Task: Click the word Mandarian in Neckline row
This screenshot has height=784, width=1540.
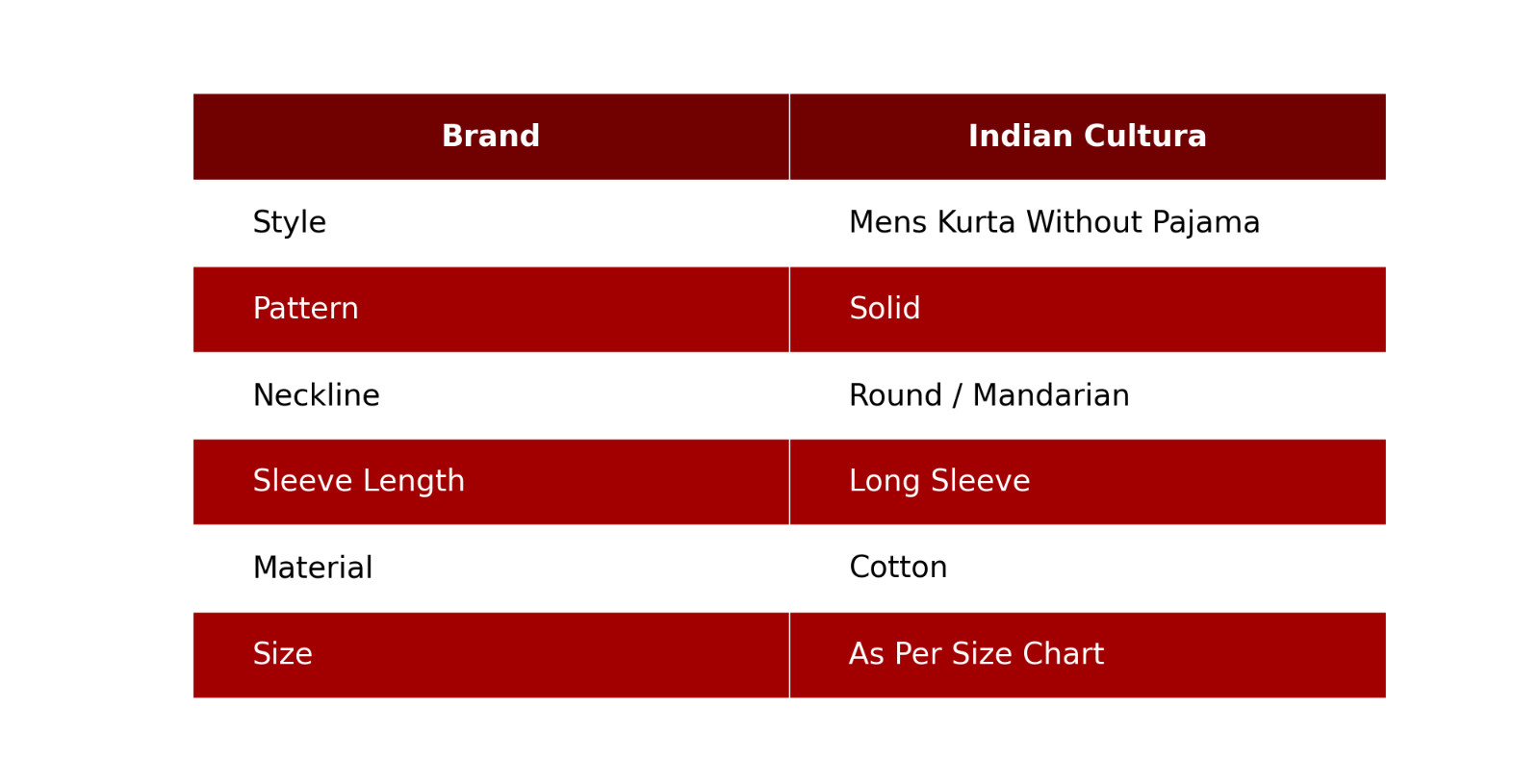Action: click(1050, 395)
